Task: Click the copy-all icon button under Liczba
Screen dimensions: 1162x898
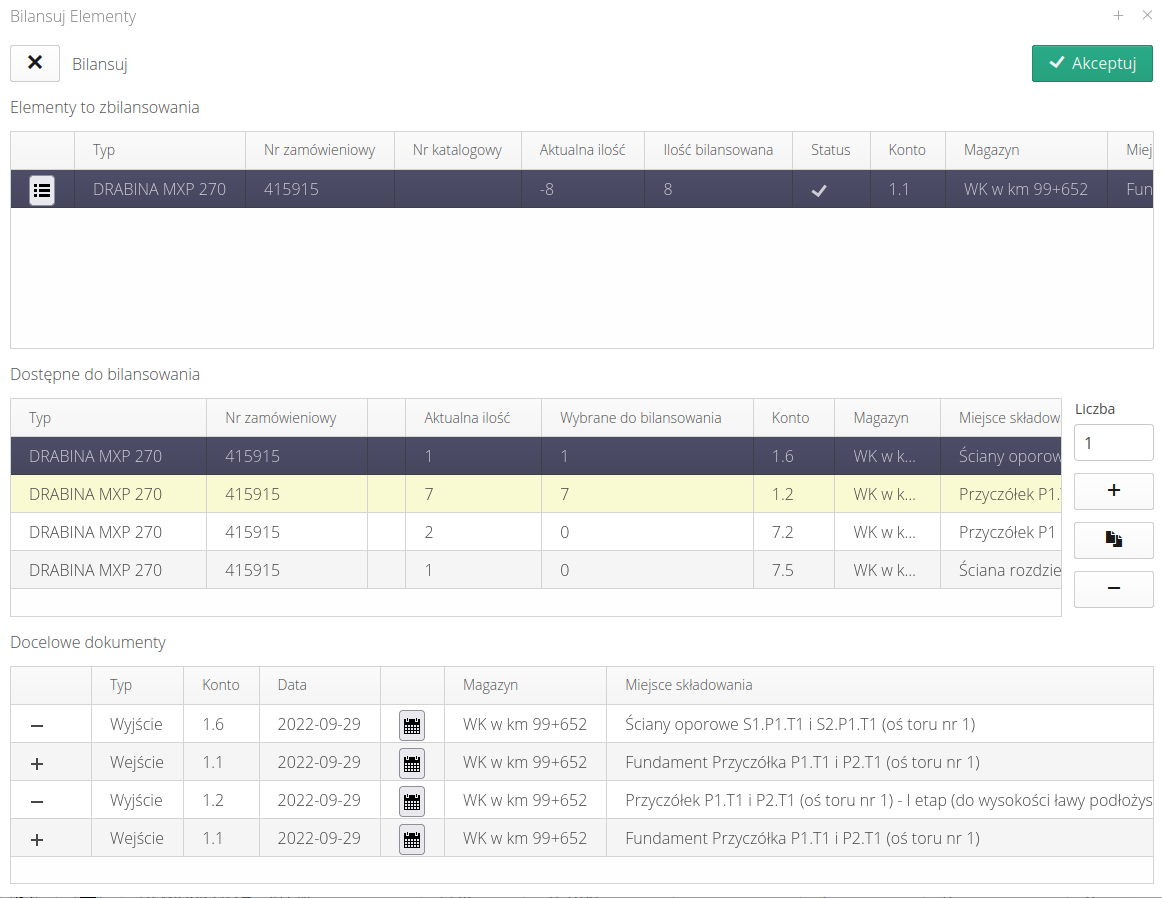Action: pos(1113,540)
